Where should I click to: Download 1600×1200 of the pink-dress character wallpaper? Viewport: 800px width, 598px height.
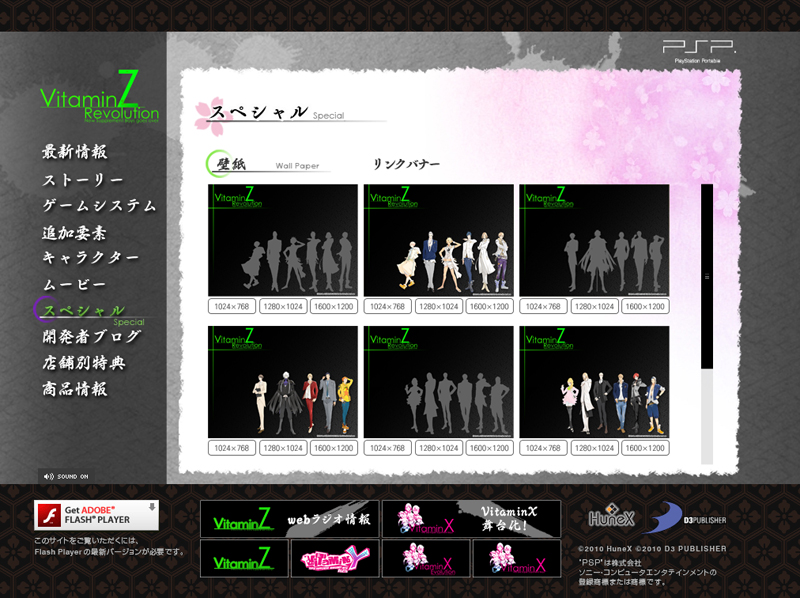click(x=645, y=448)
